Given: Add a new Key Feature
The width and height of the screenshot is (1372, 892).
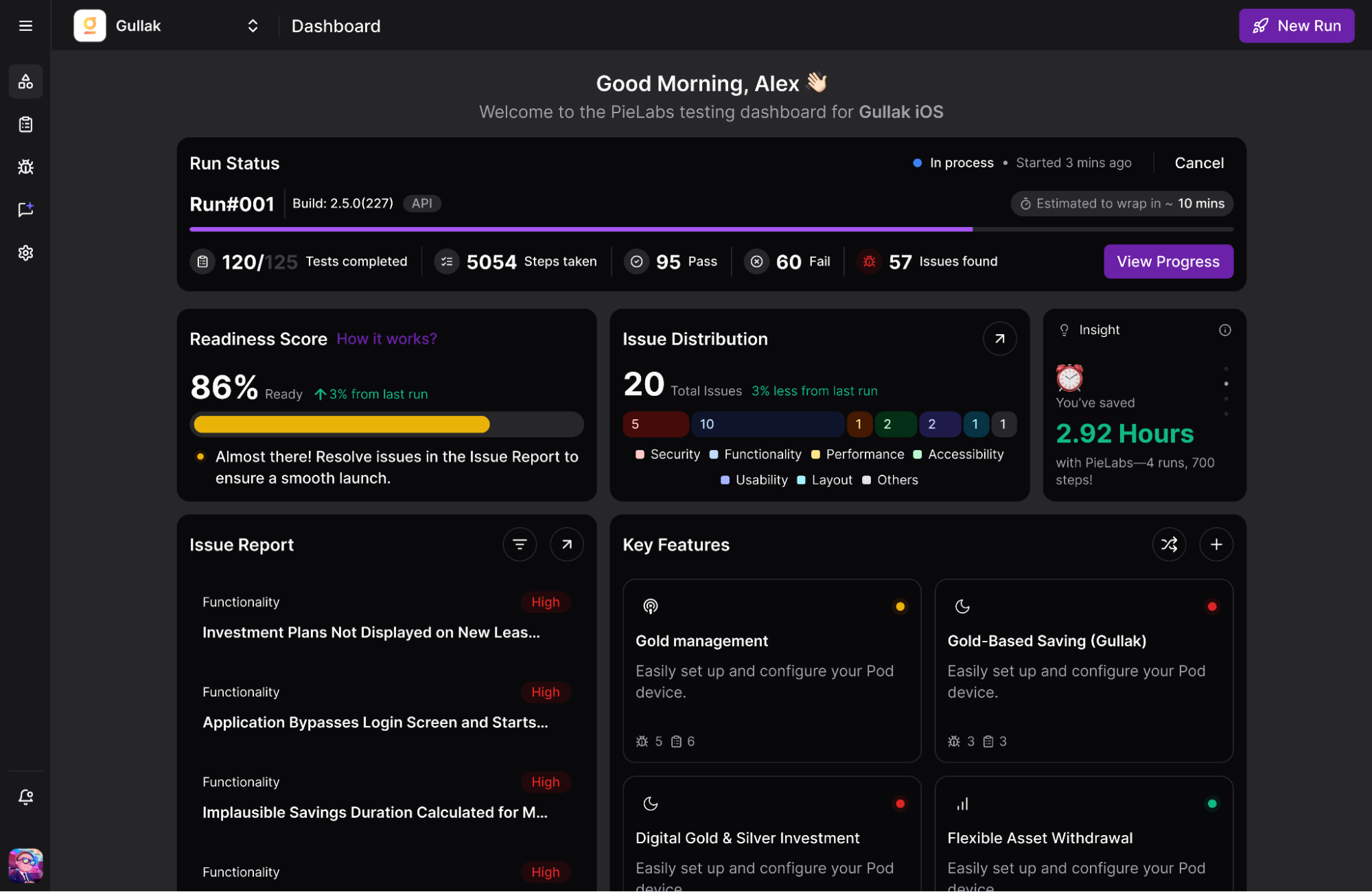Looking at the screenshot, I should (x=1216, y=544).
